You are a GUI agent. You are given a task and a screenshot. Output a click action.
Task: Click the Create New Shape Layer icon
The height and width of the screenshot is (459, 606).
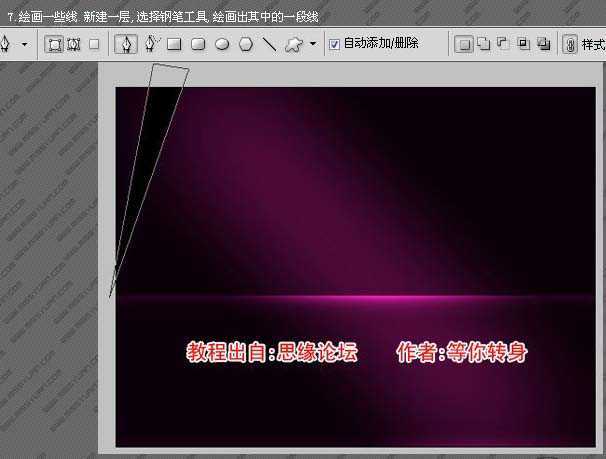coord(463,44)
